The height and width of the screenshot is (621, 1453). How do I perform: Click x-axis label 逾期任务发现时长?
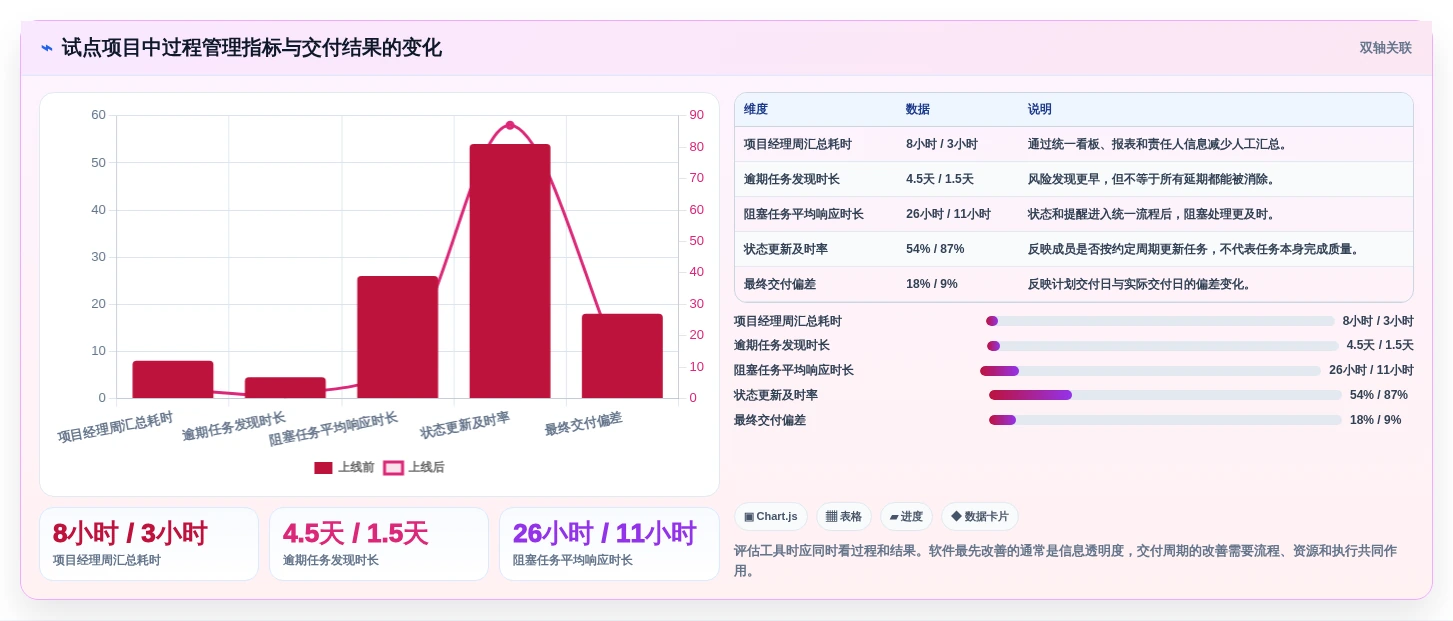pos(234,427)
